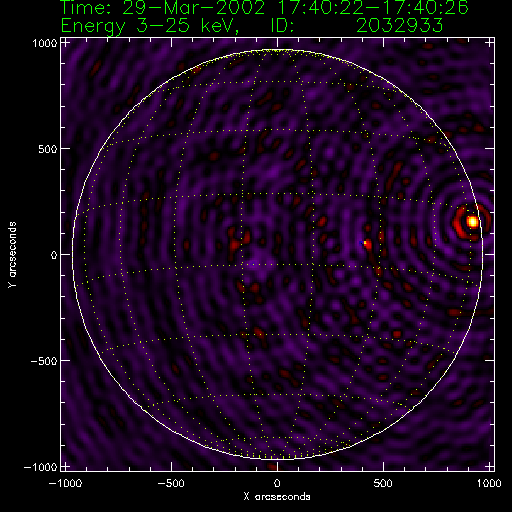Click the -500 tick label on the X axis
Screen dimensions: 512x512
pos(171,483)
